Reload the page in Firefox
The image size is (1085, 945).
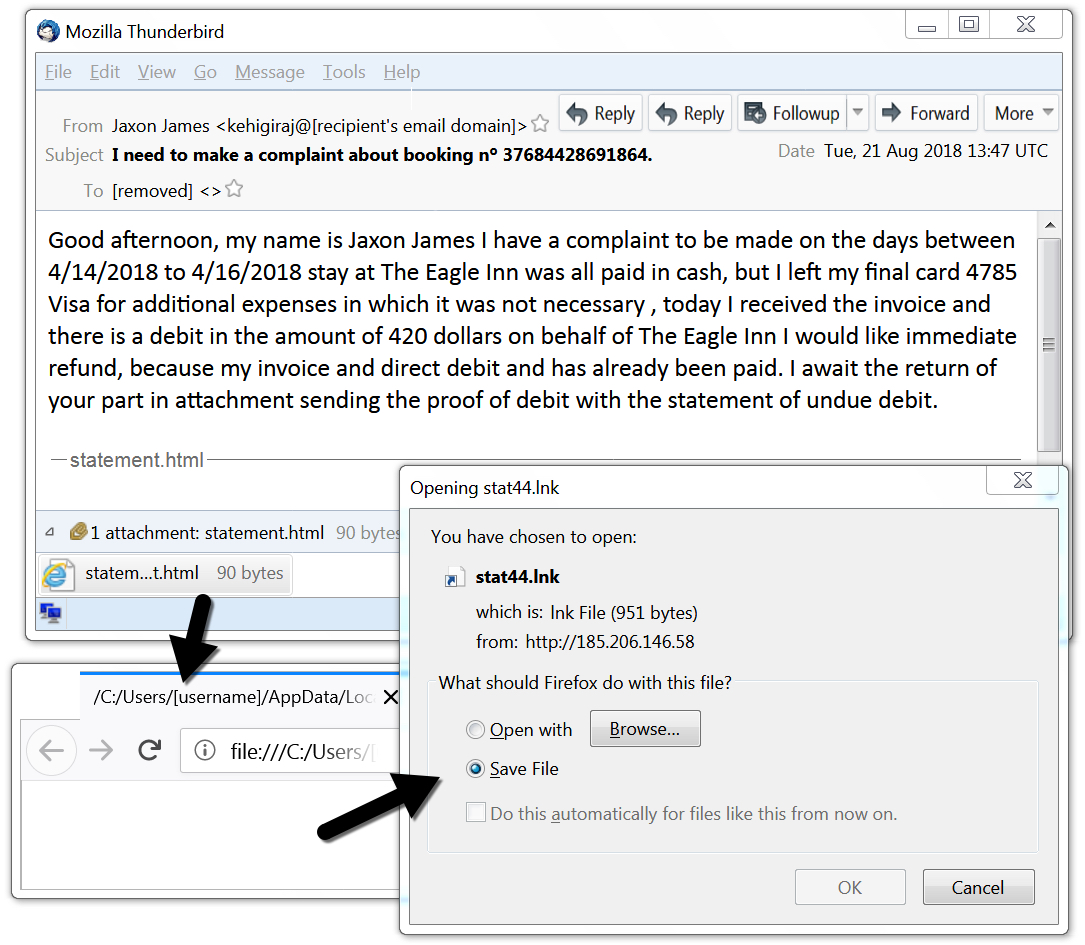click(149, 750)
